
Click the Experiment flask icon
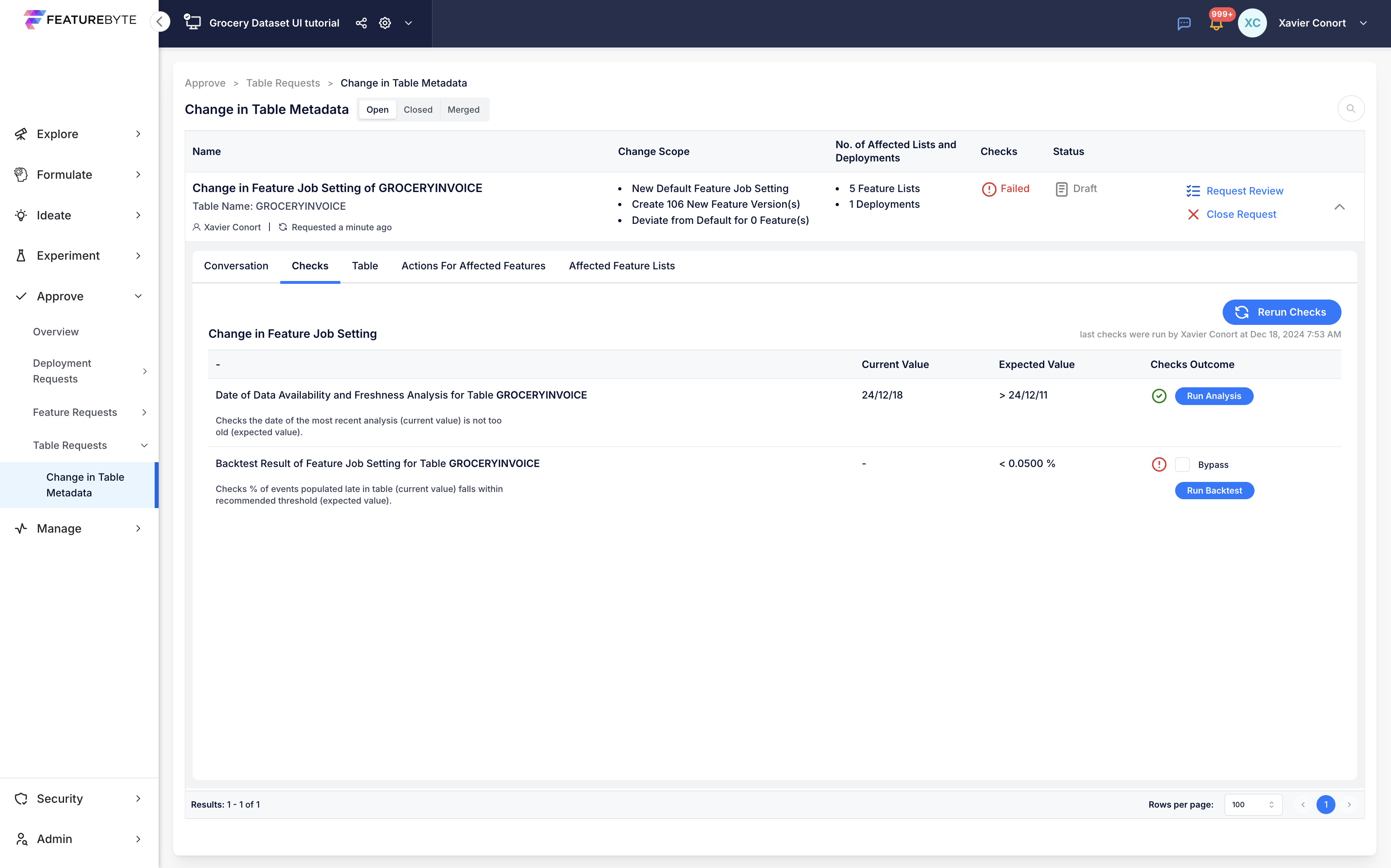coord(21,256)
